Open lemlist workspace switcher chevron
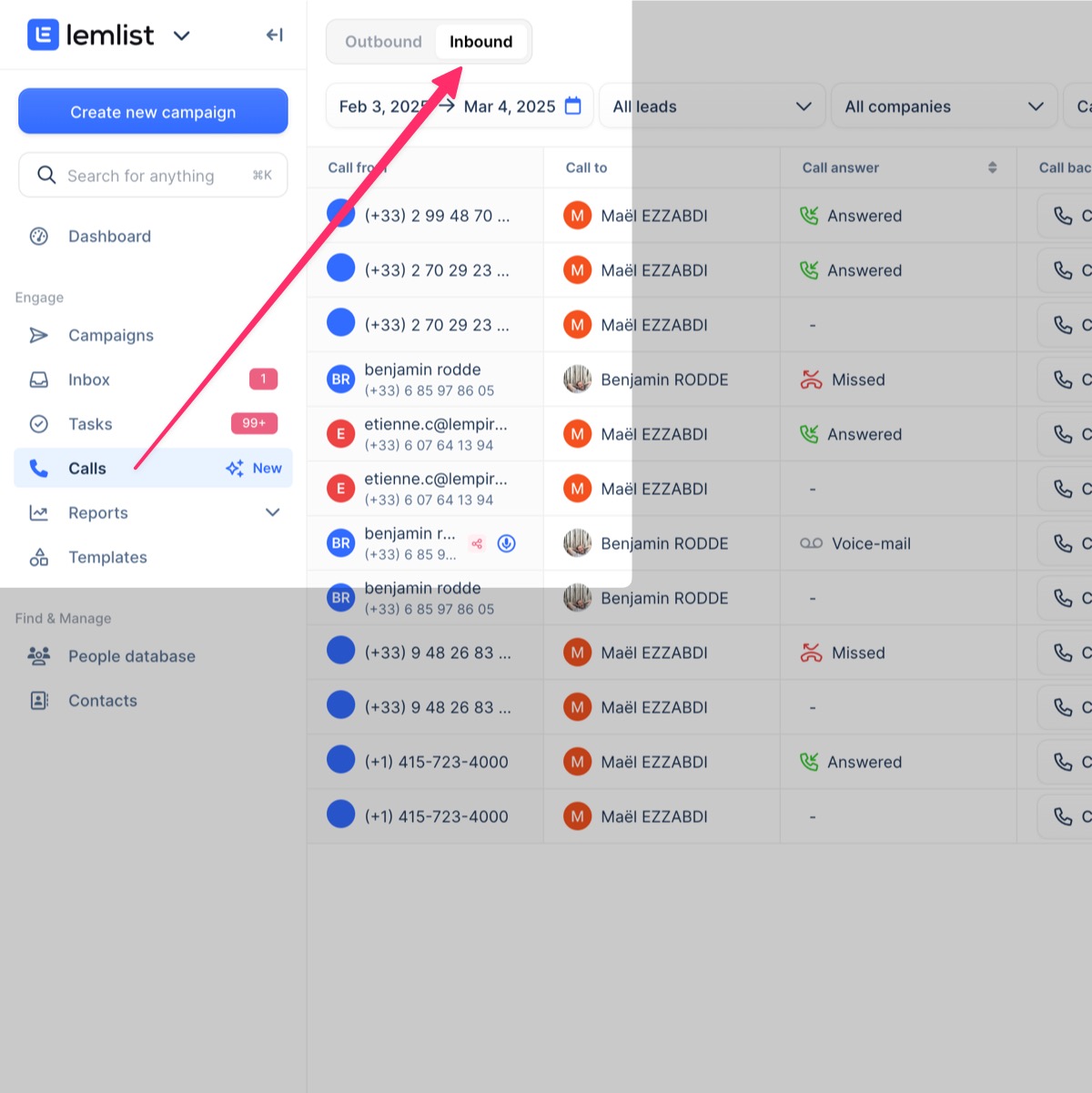Screen dimensions: 1092x1093 pos(182,35)
